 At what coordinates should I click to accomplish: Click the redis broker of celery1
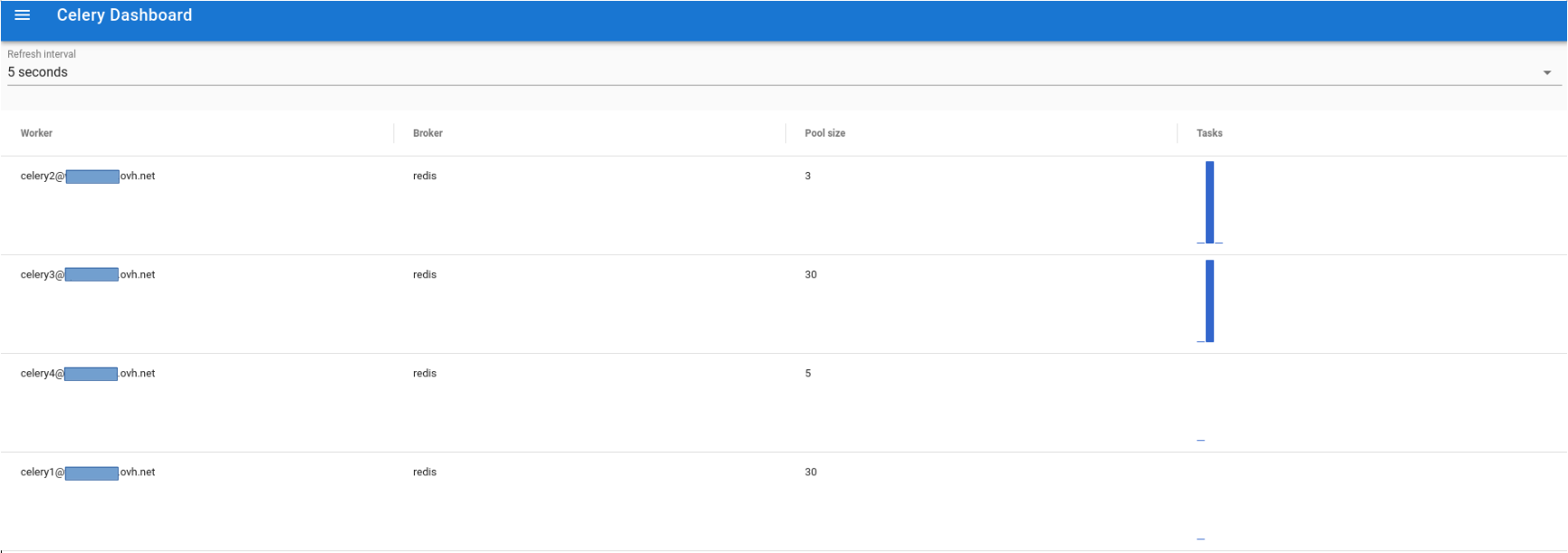tap(425, 472)
